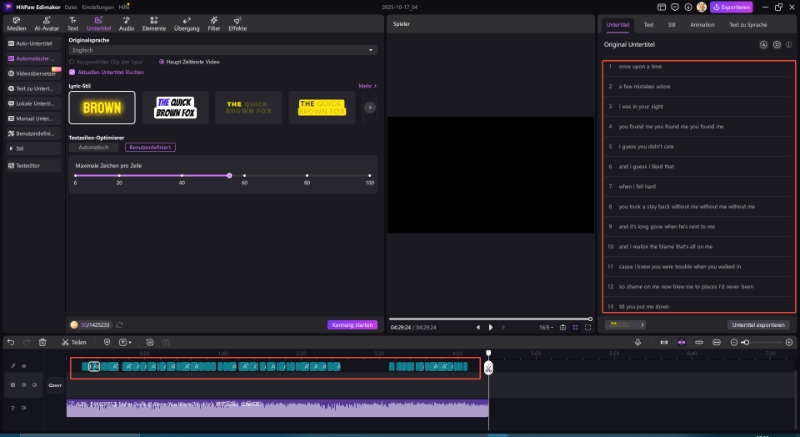
Task: Open the Übergang transitions tool
Action: tap(187, 21)
